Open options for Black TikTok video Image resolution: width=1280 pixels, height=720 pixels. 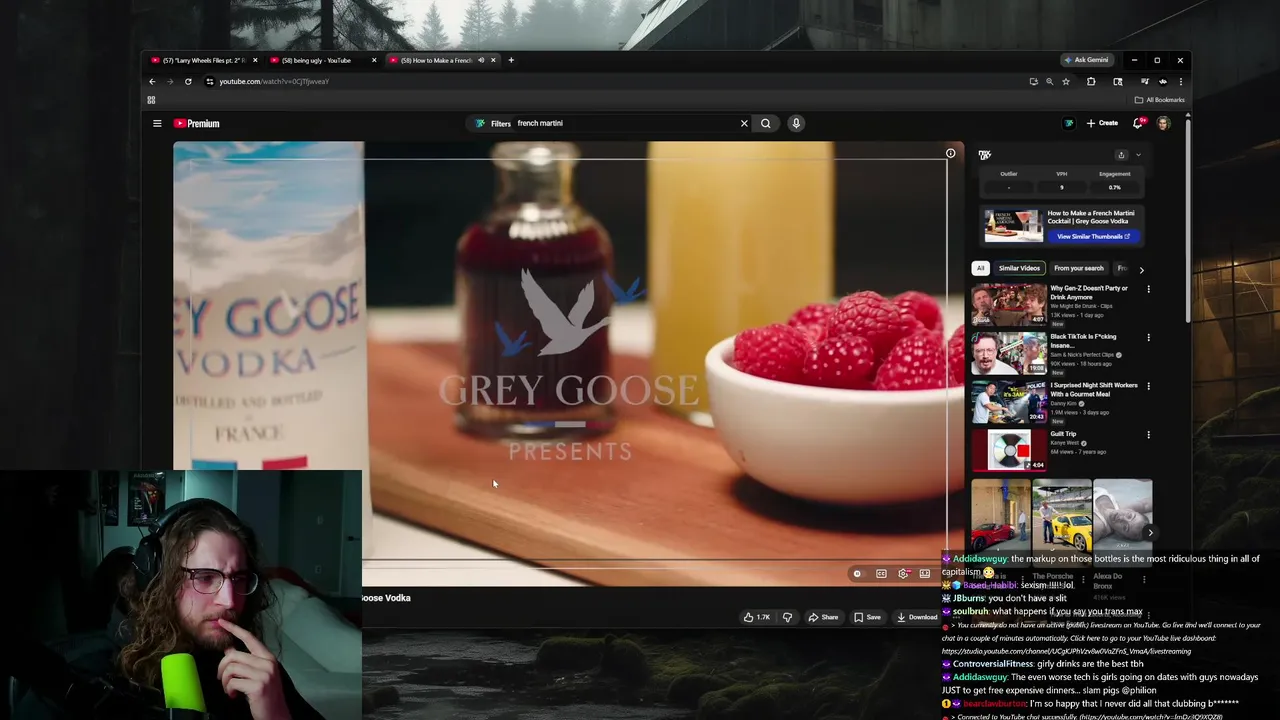(1148, 338)
